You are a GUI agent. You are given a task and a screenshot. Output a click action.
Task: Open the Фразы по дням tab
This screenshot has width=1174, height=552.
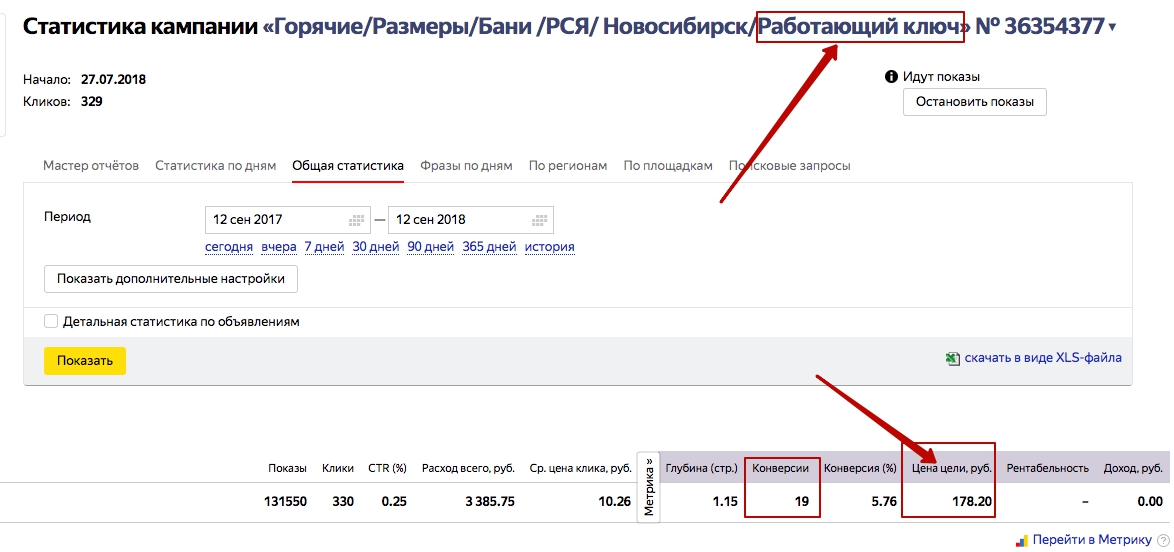466,166
